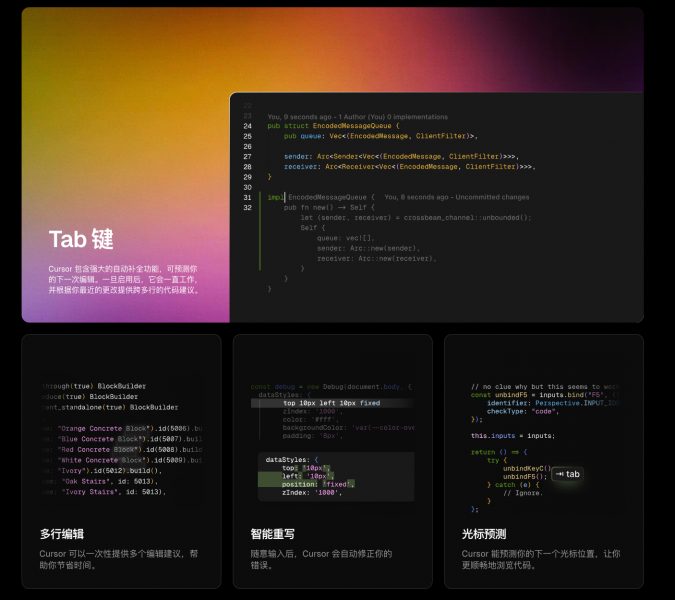Click the '} catch (e) {' line
The height and width of the screenshot is (600, 675).
click(x=512, y=485)
